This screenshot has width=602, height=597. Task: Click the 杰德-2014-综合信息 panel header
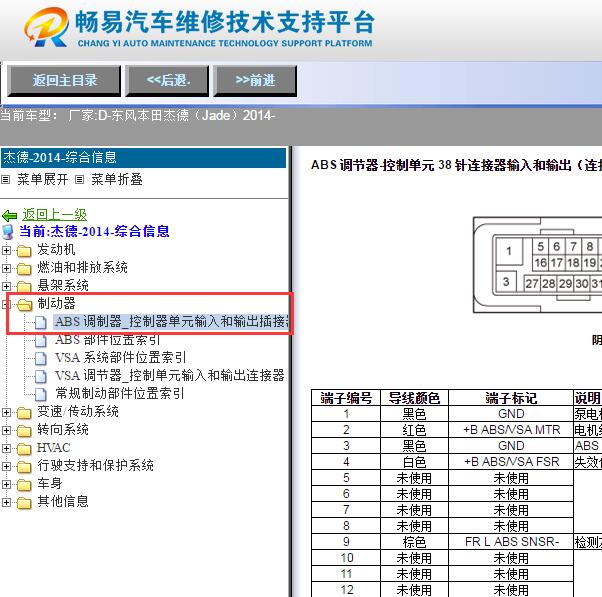click(x=143, y=157)
